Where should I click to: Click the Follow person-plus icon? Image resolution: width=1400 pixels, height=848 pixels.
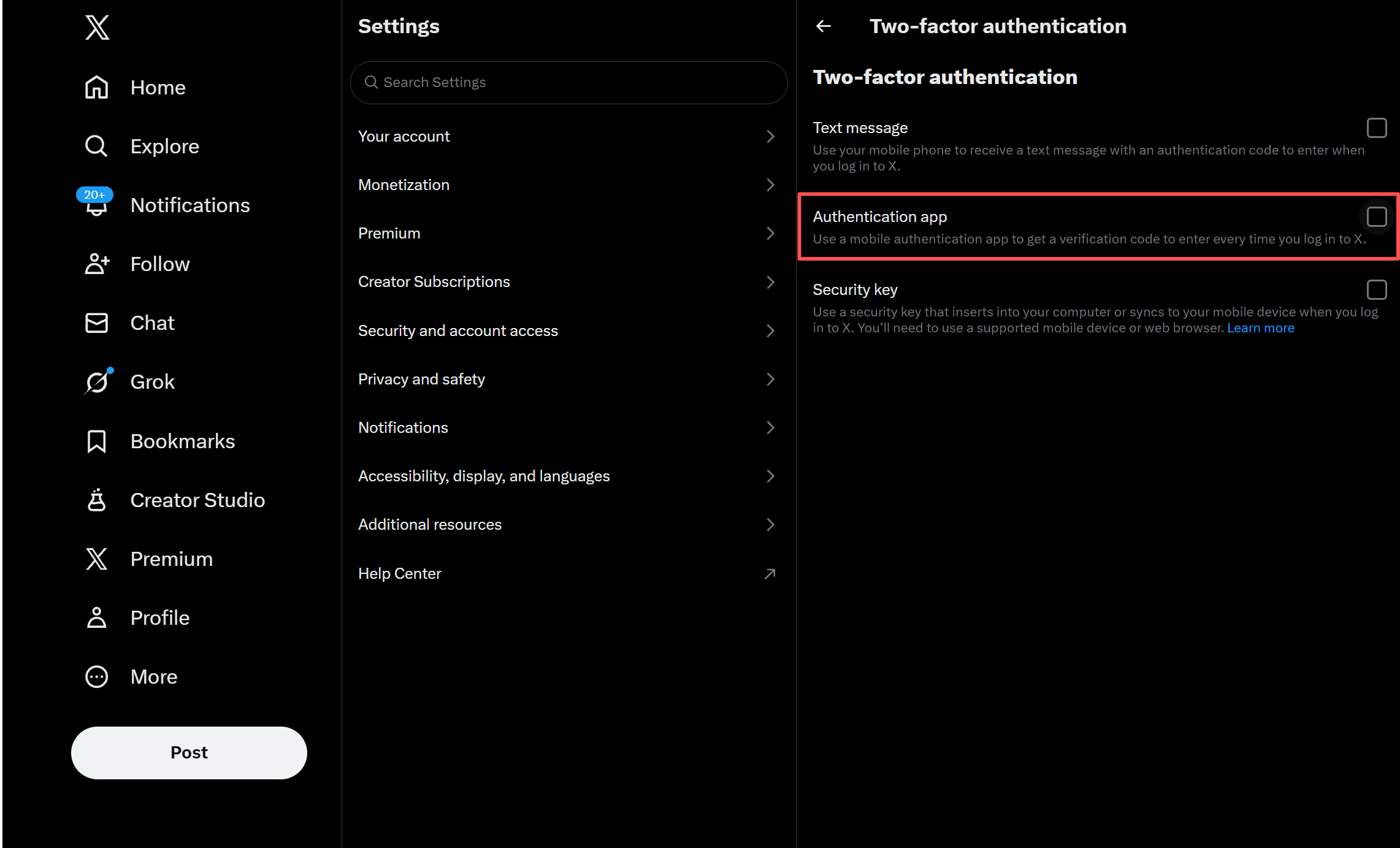coord(97,264)
